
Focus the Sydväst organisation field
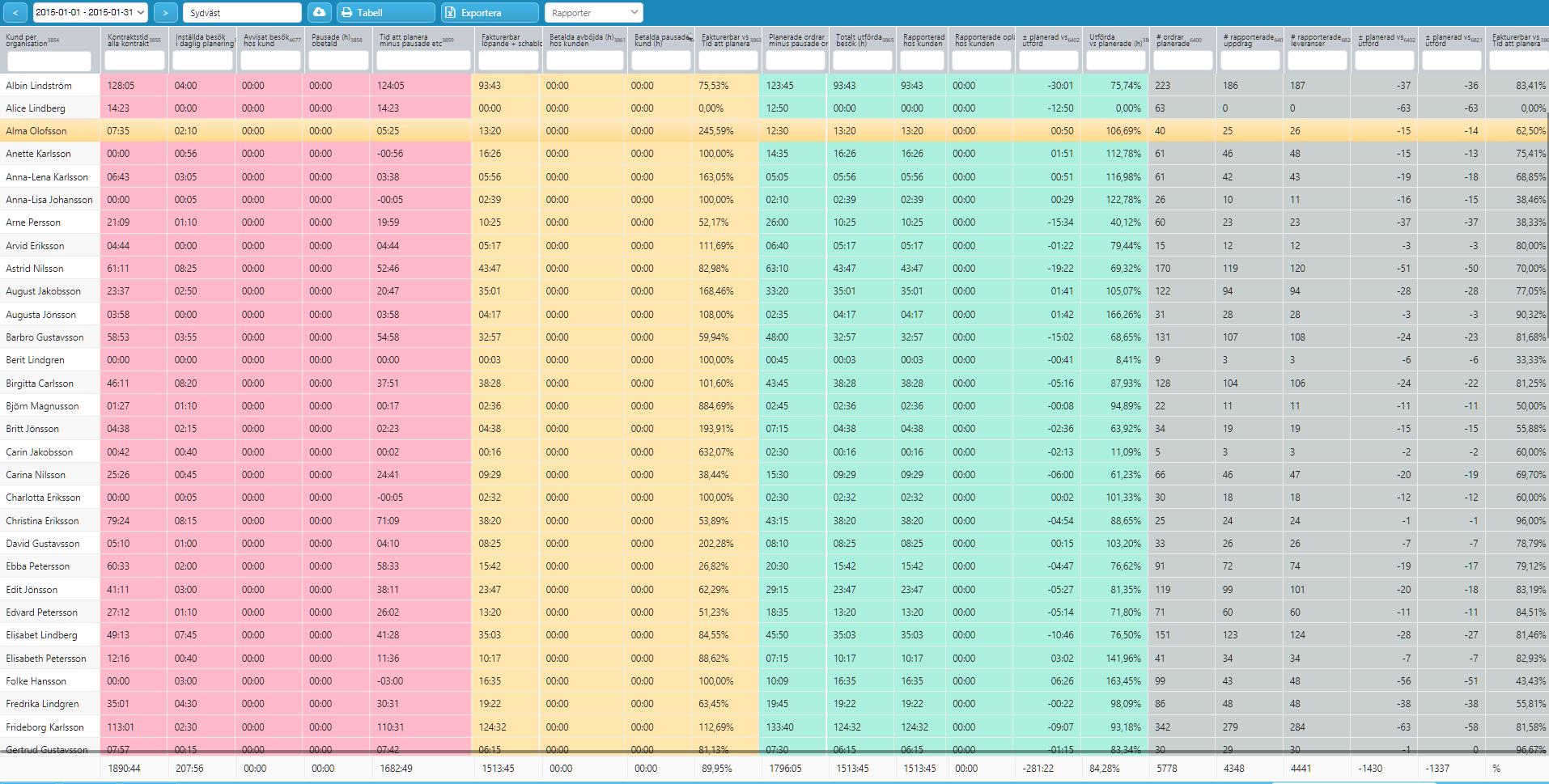(242, 12)
